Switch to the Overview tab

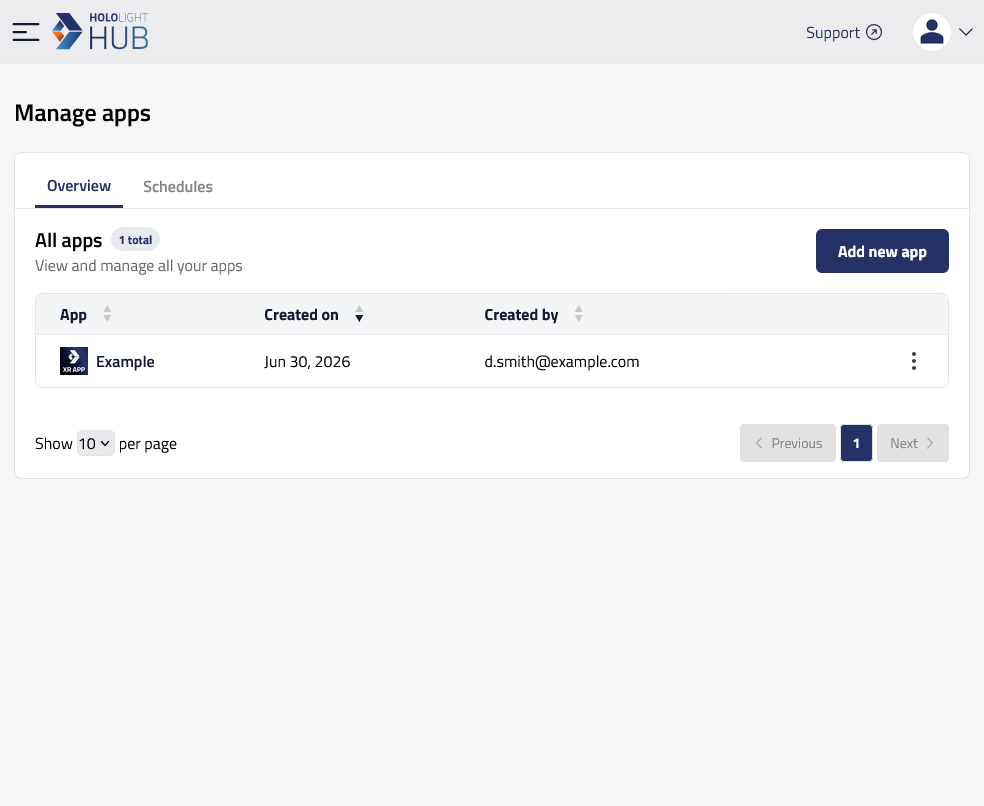(x=79, y=186)
